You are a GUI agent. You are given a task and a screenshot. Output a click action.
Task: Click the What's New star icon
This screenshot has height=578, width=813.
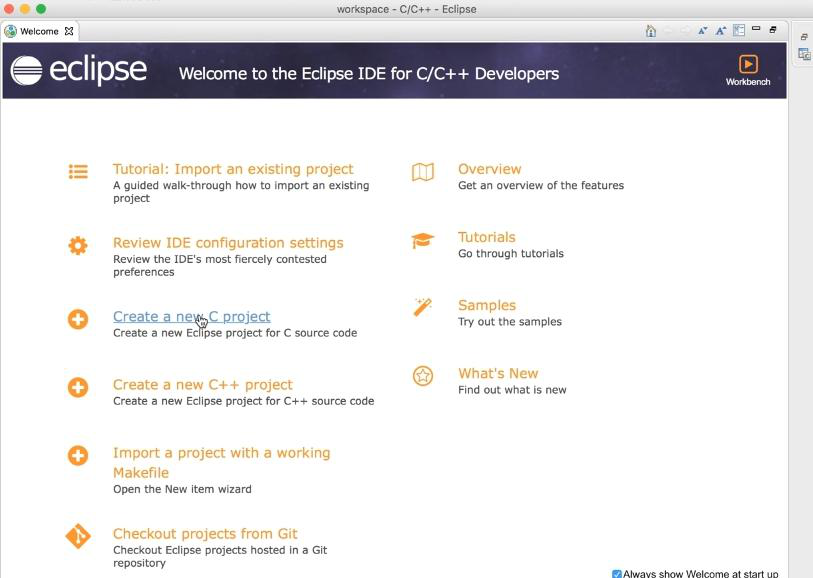[423, 376]
